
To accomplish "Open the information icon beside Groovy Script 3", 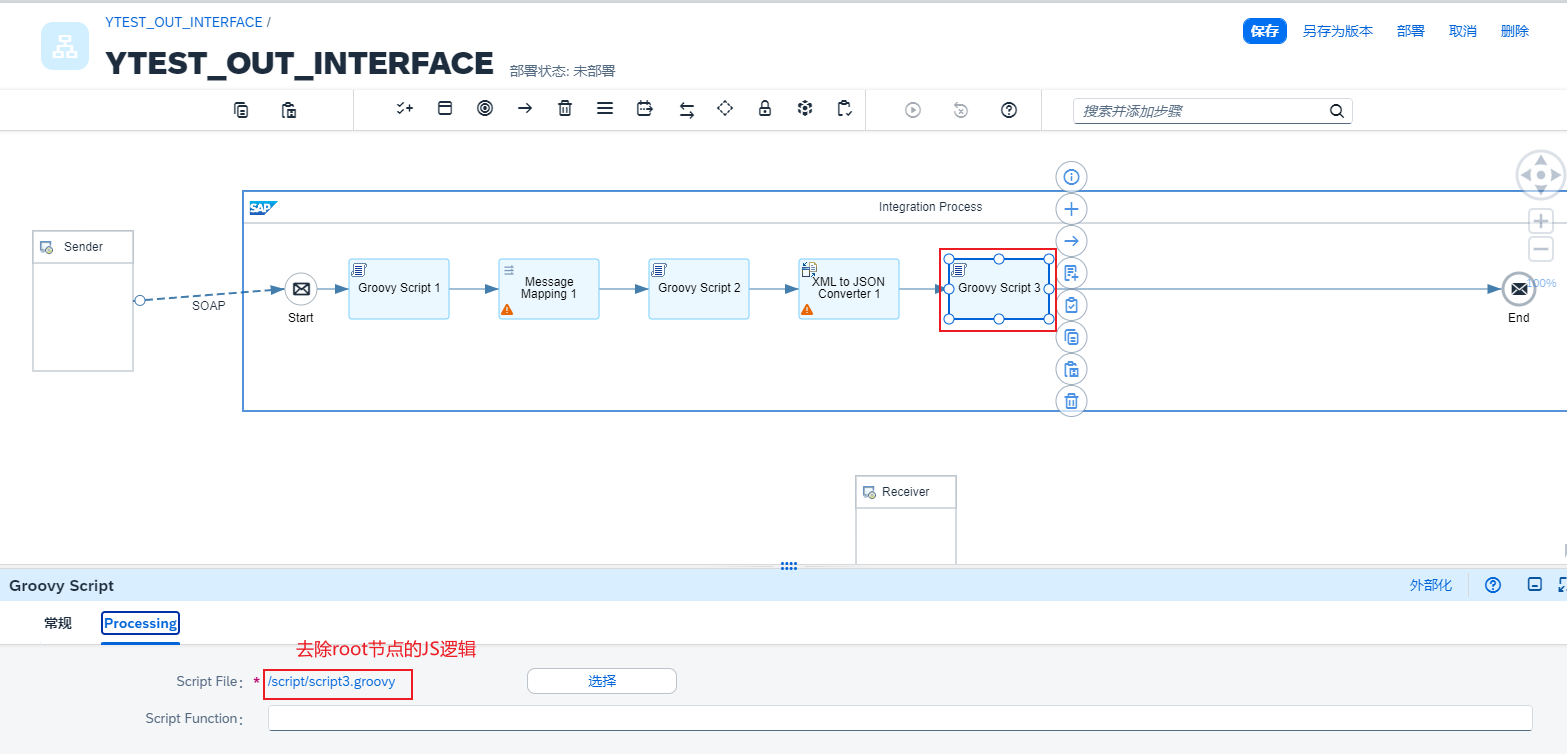I will click(x=1071, y=177).
